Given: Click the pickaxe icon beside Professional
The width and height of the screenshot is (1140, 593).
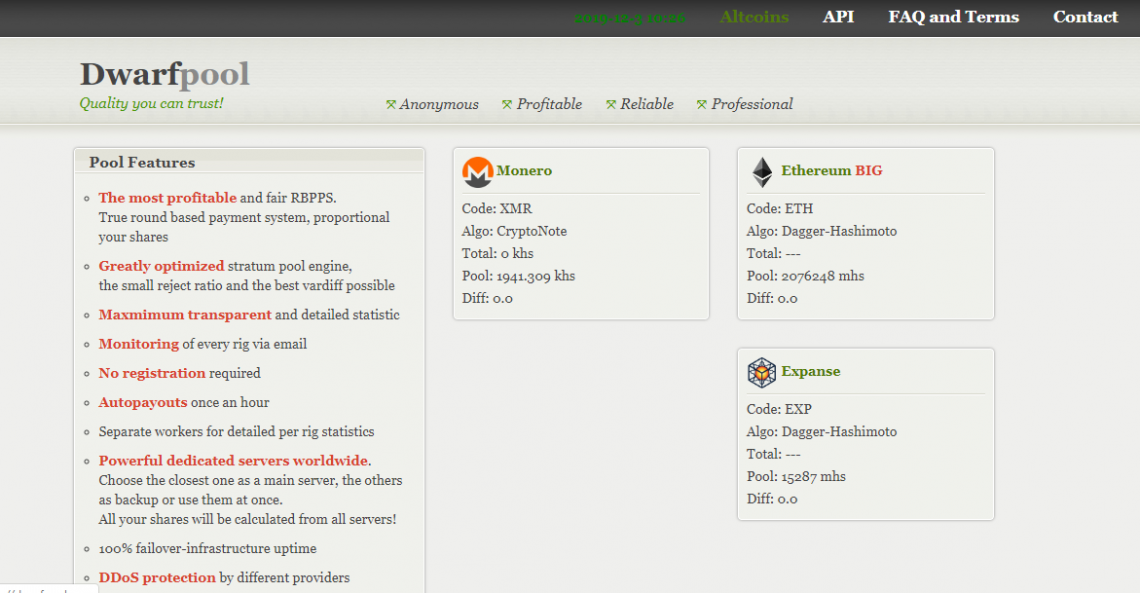Looking at the screenshot, I should (x=702, y=105).
